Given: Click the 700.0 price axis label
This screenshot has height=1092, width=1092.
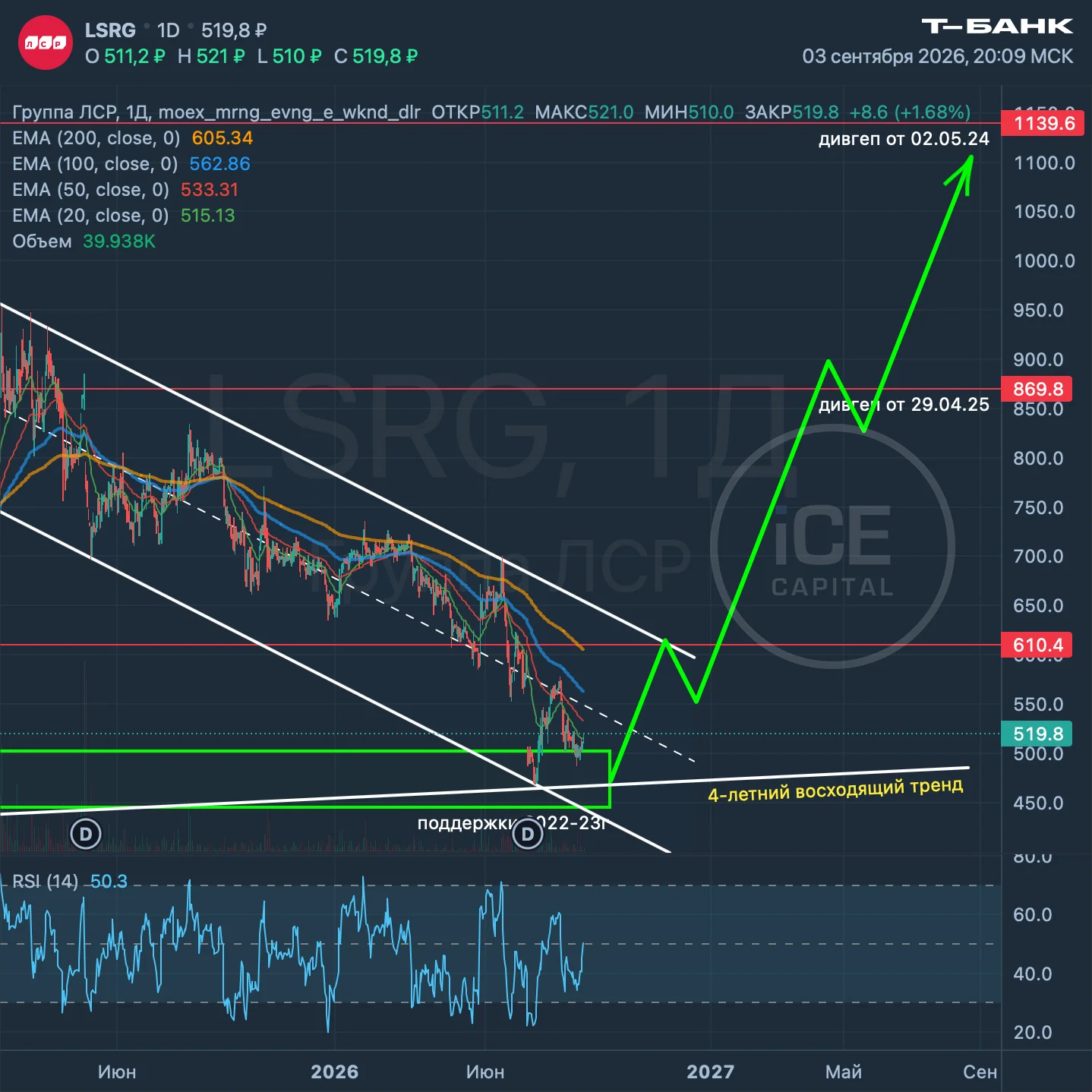Looking at the screenshot, I should coord(1039,557).
